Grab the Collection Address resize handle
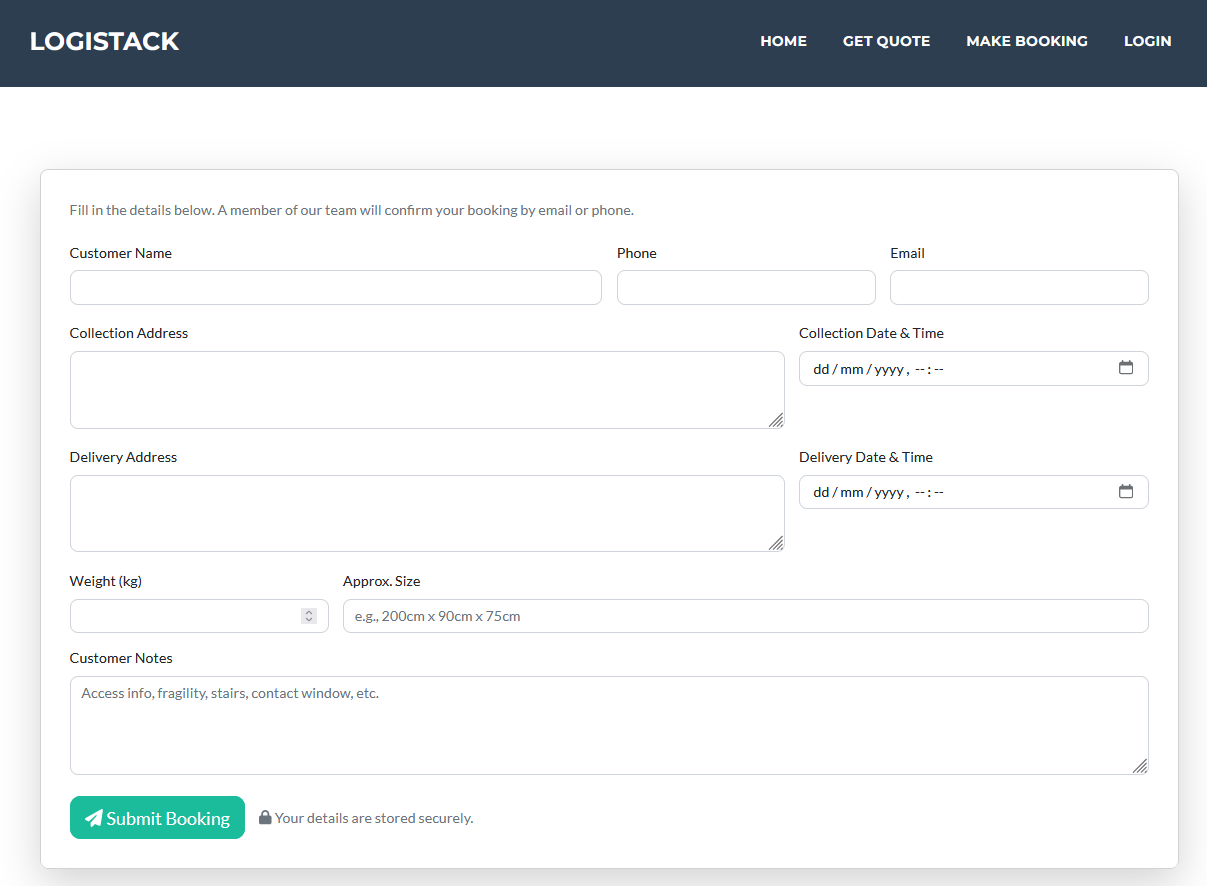1207x886 pixels. point(776,420)
